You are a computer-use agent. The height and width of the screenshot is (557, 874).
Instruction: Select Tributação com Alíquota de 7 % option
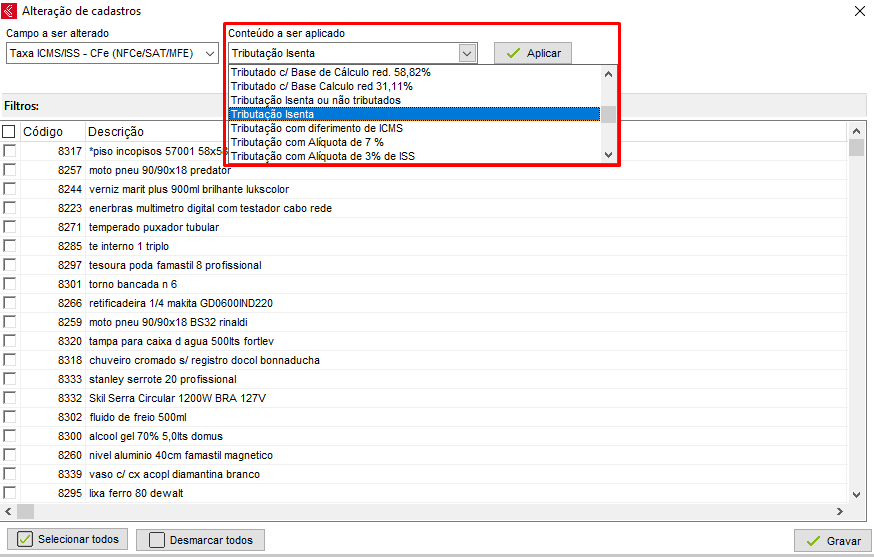tap(307, 142)
